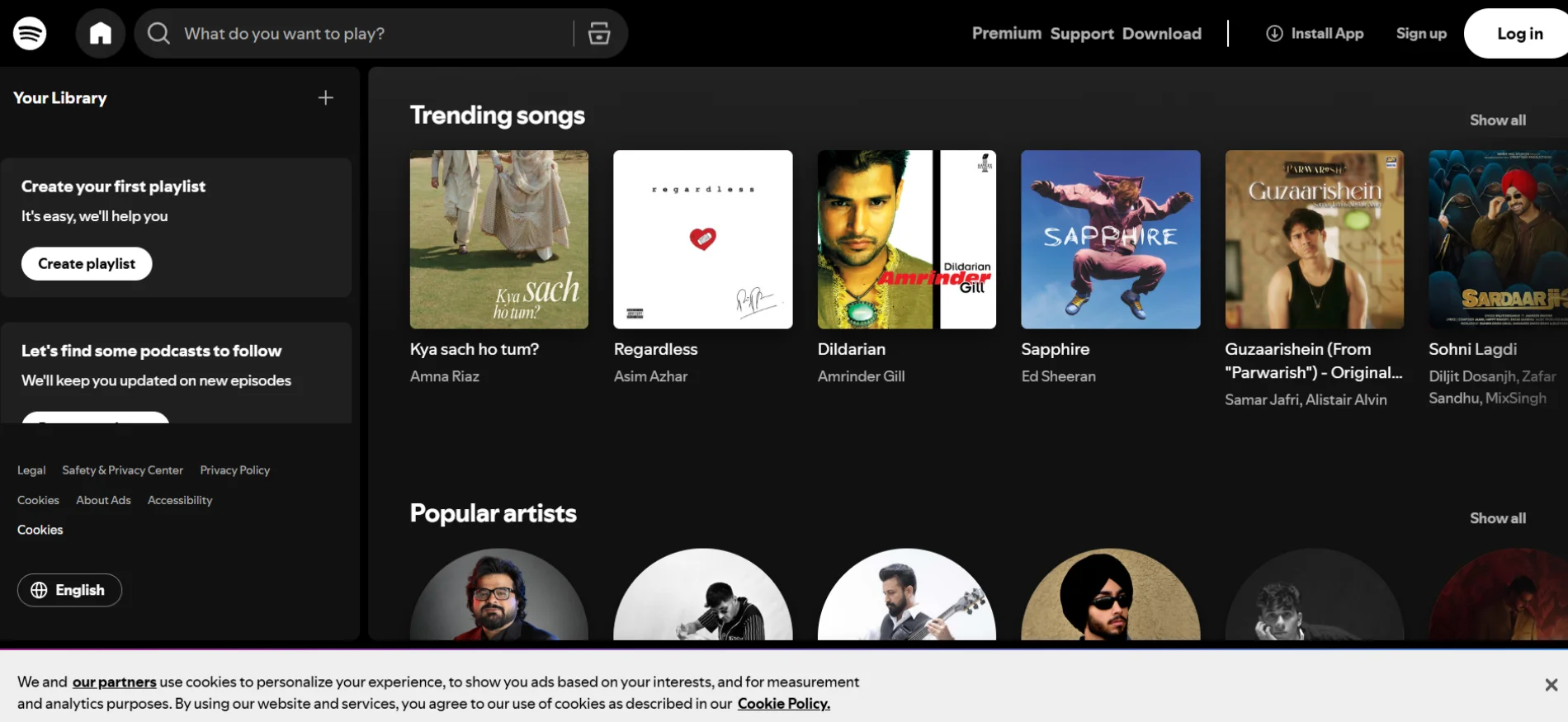Open artist Amna Riaz
This screenshot has height=722, width=1568.
click(445, 376)
